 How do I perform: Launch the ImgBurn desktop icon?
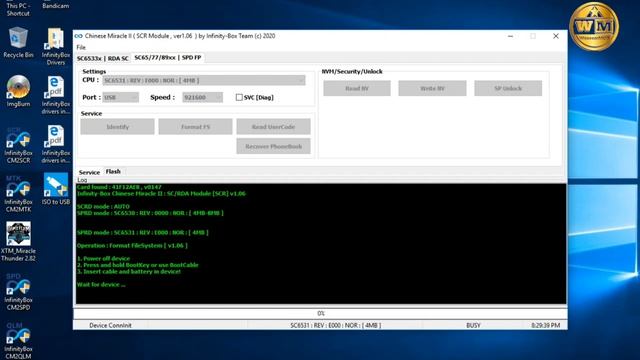tap(18, 91)
